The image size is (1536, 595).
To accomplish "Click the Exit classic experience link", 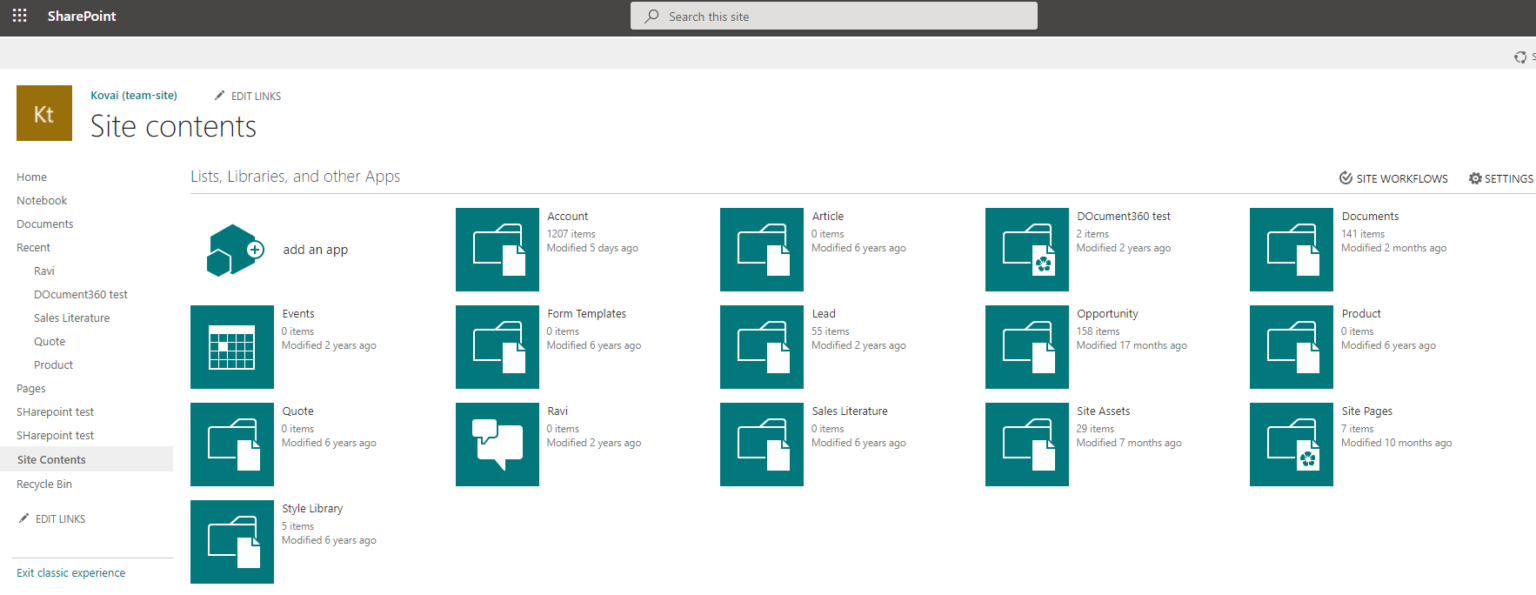I will tap(70, 572).
